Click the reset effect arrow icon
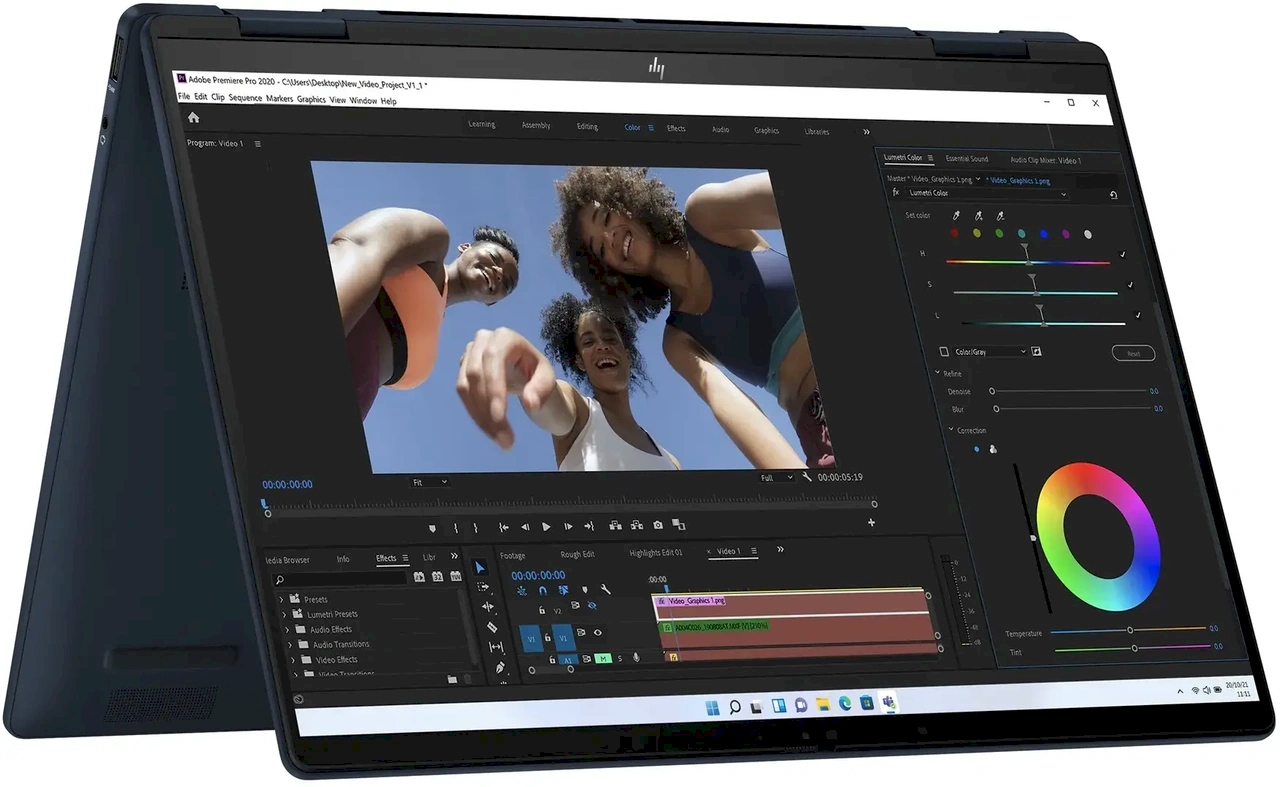 point(1113,196)
